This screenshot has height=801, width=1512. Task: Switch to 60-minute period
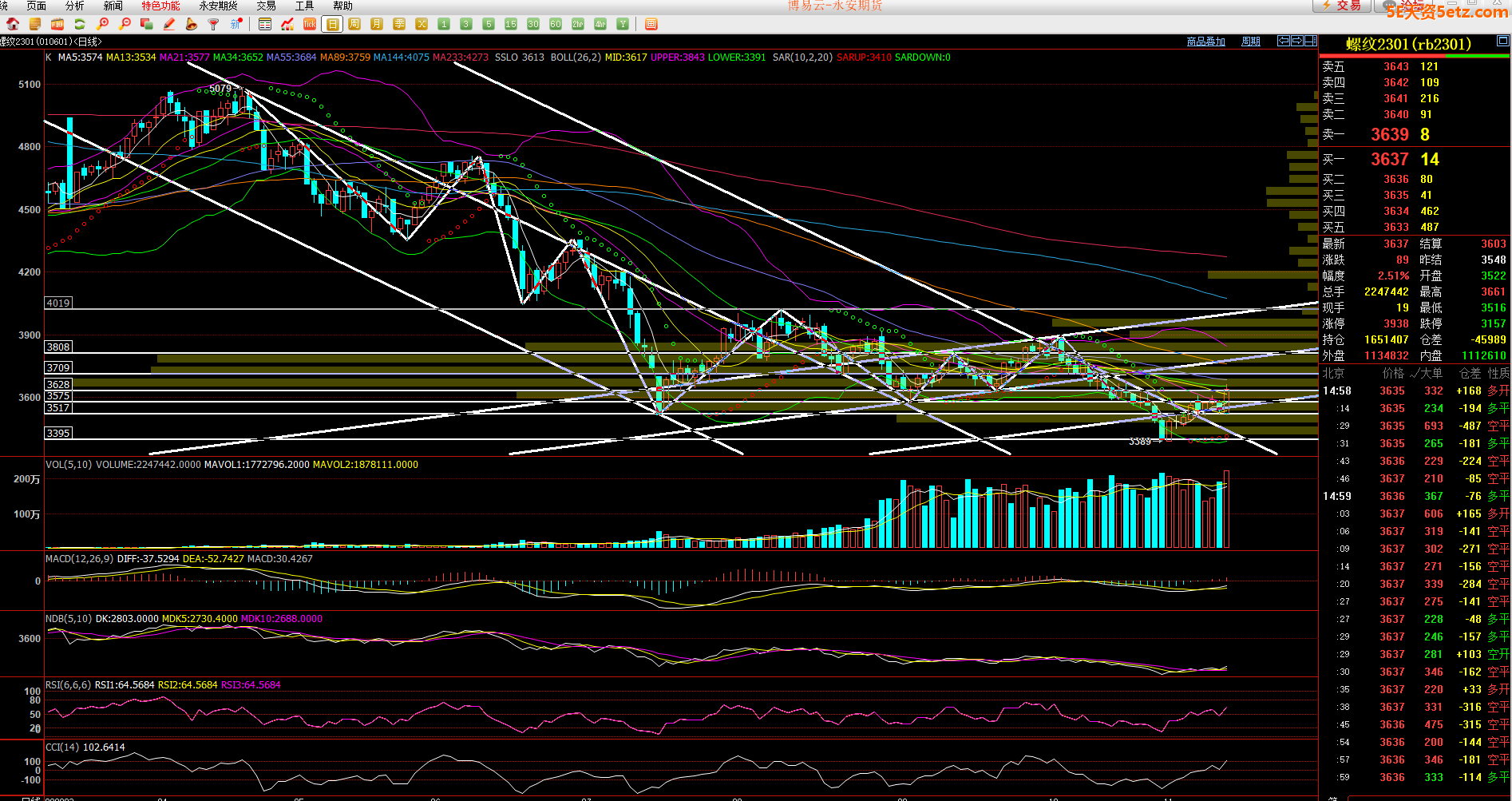(556, 24)
